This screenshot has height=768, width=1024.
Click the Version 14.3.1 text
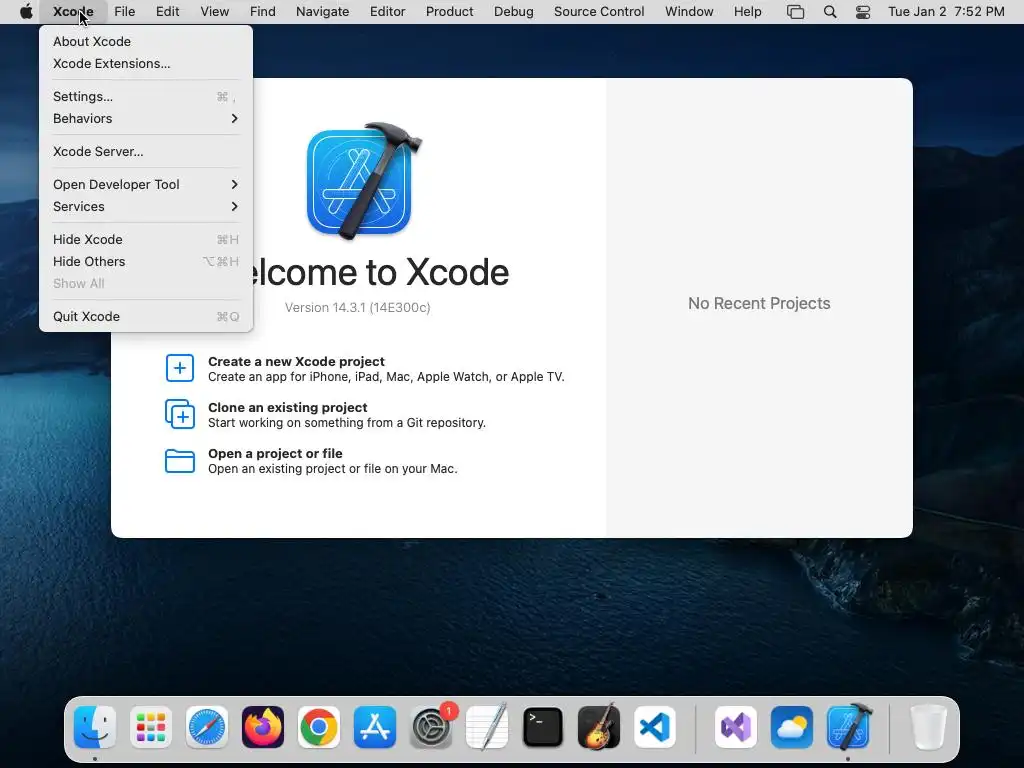point(357,308)
